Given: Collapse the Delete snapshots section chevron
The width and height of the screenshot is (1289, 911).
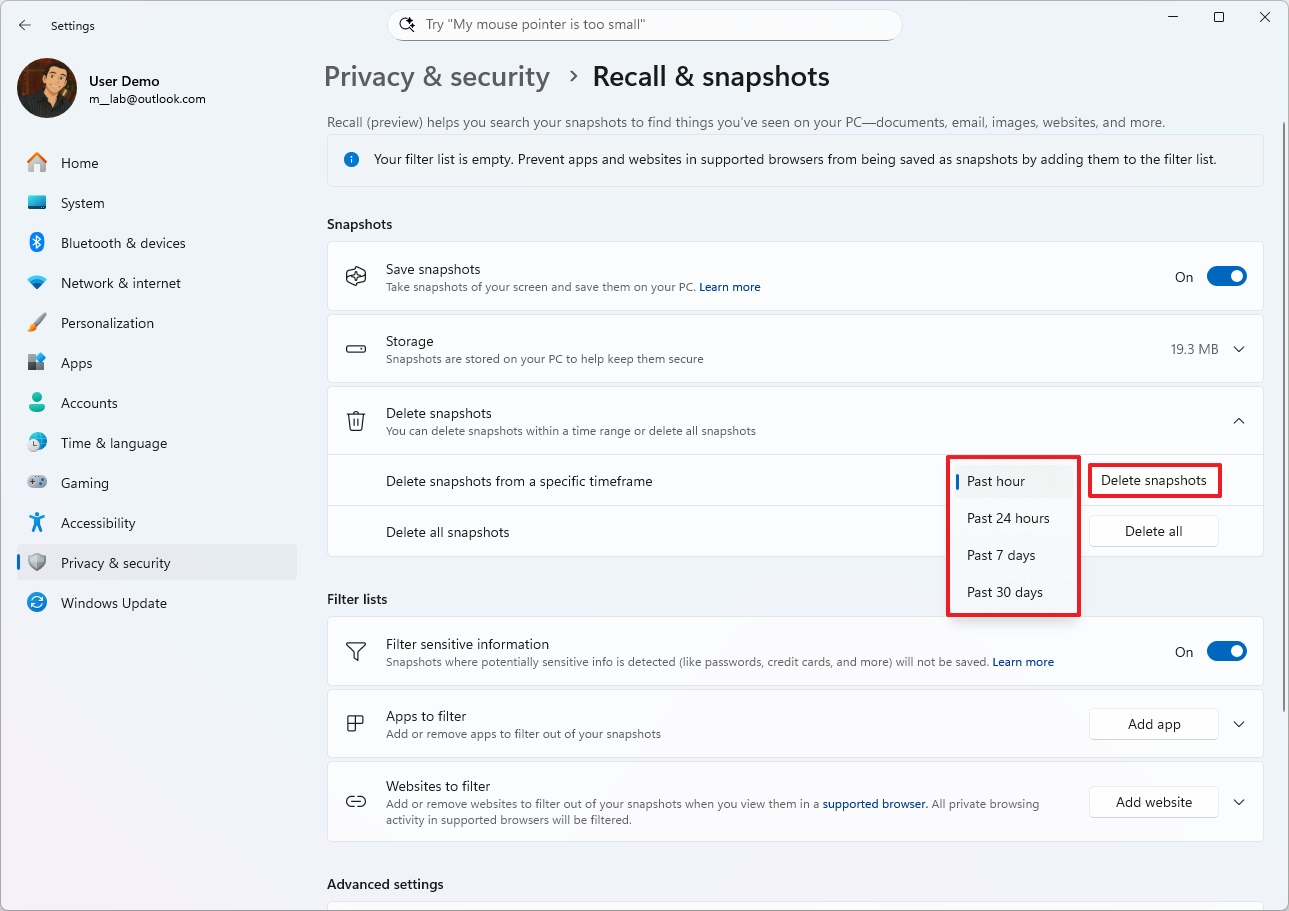Looking at the screenshot, I should tap(1239, 421).
